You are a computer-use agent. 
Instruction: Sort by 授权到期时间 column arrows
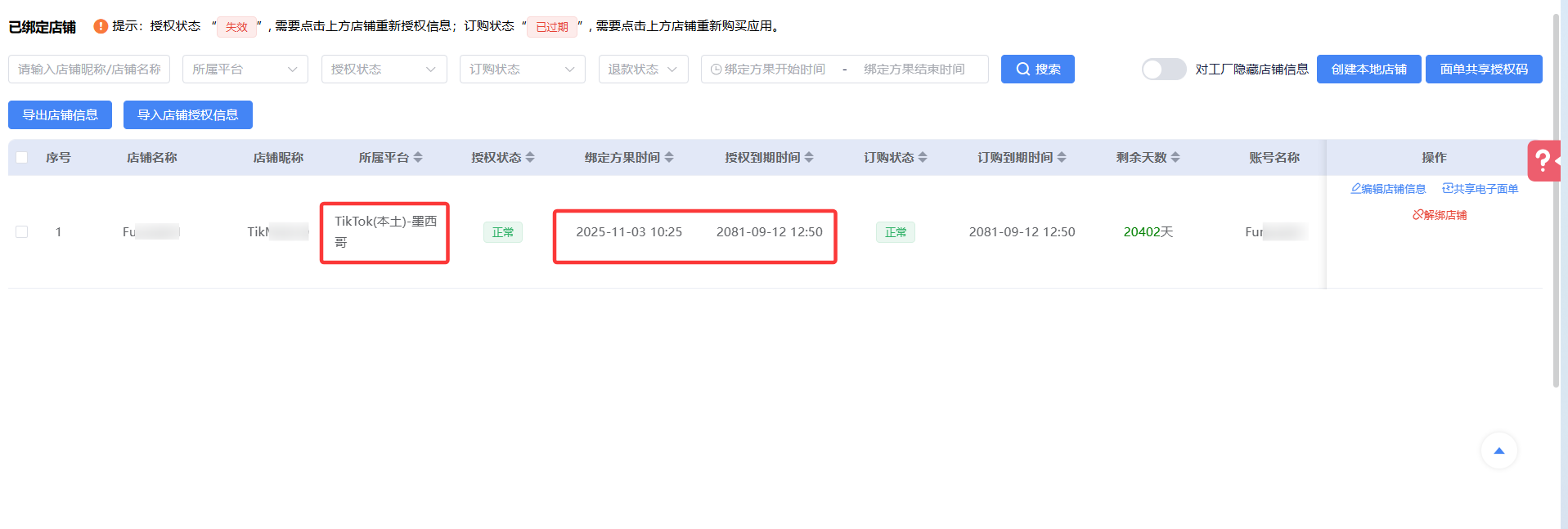[809, 157]
